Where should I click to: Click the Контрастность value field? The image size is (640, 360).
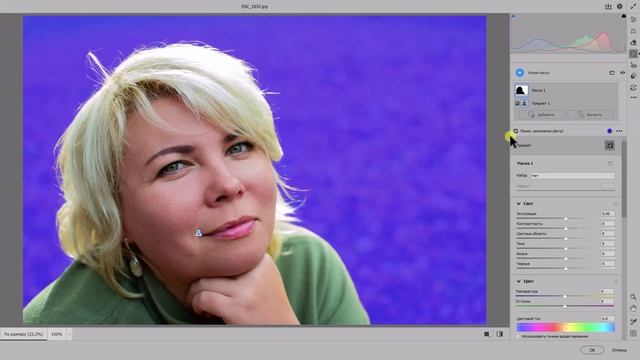[x=607, y=224]
